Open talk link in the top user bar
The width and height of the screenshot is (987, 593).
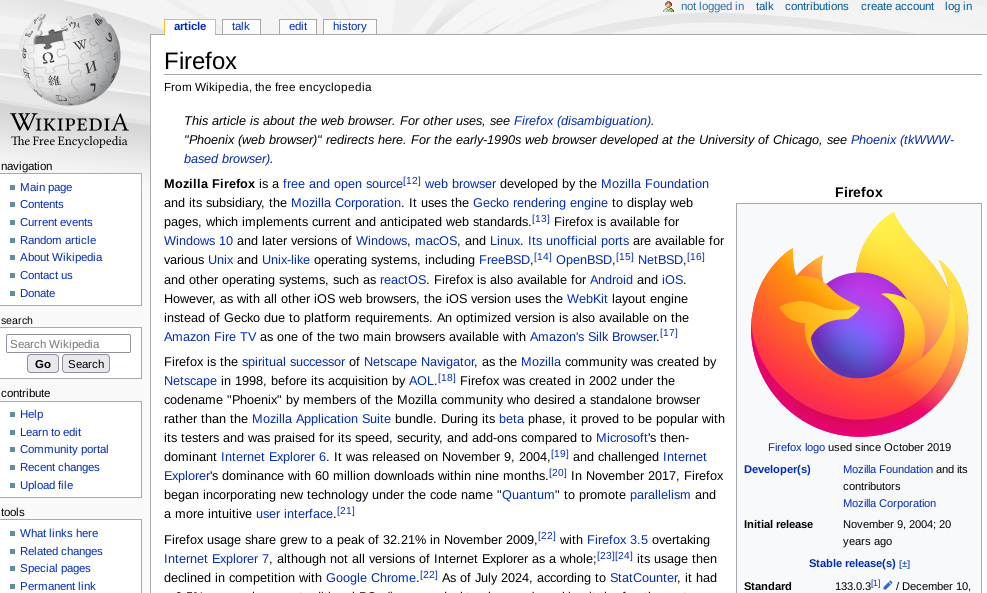pyautogui.click(x=764, y=6)
